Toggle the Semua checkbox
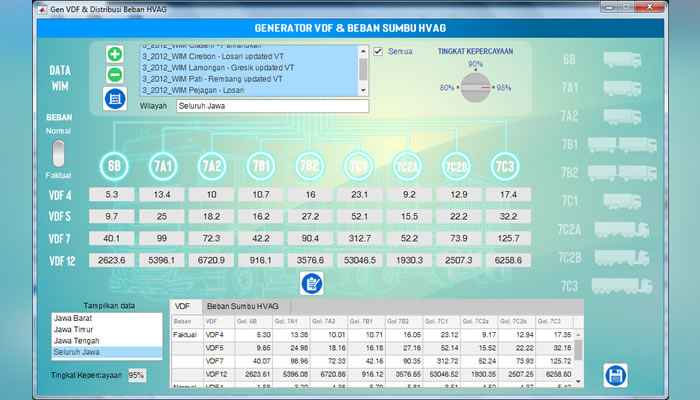The image size is (700, 400). (378, 51)
